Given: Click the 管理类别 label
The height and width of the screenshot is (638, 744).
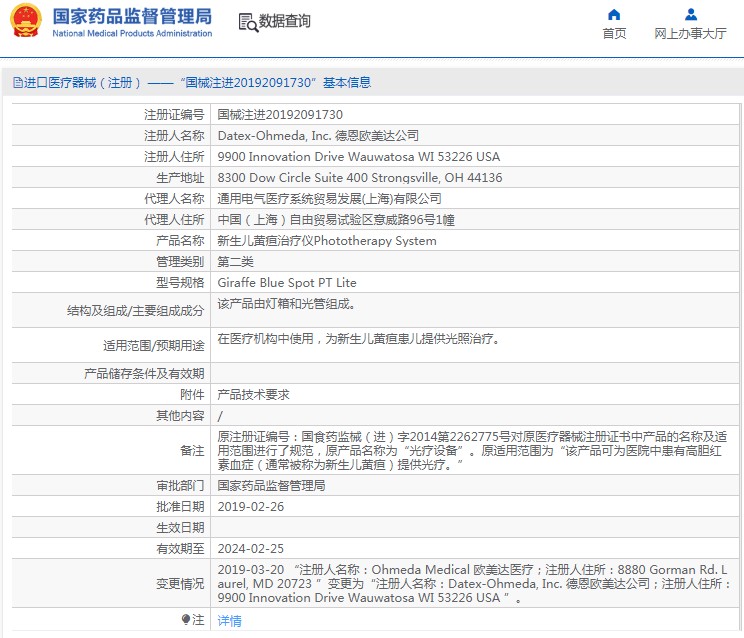Looking at the screenshot, I should coord(180,261).
